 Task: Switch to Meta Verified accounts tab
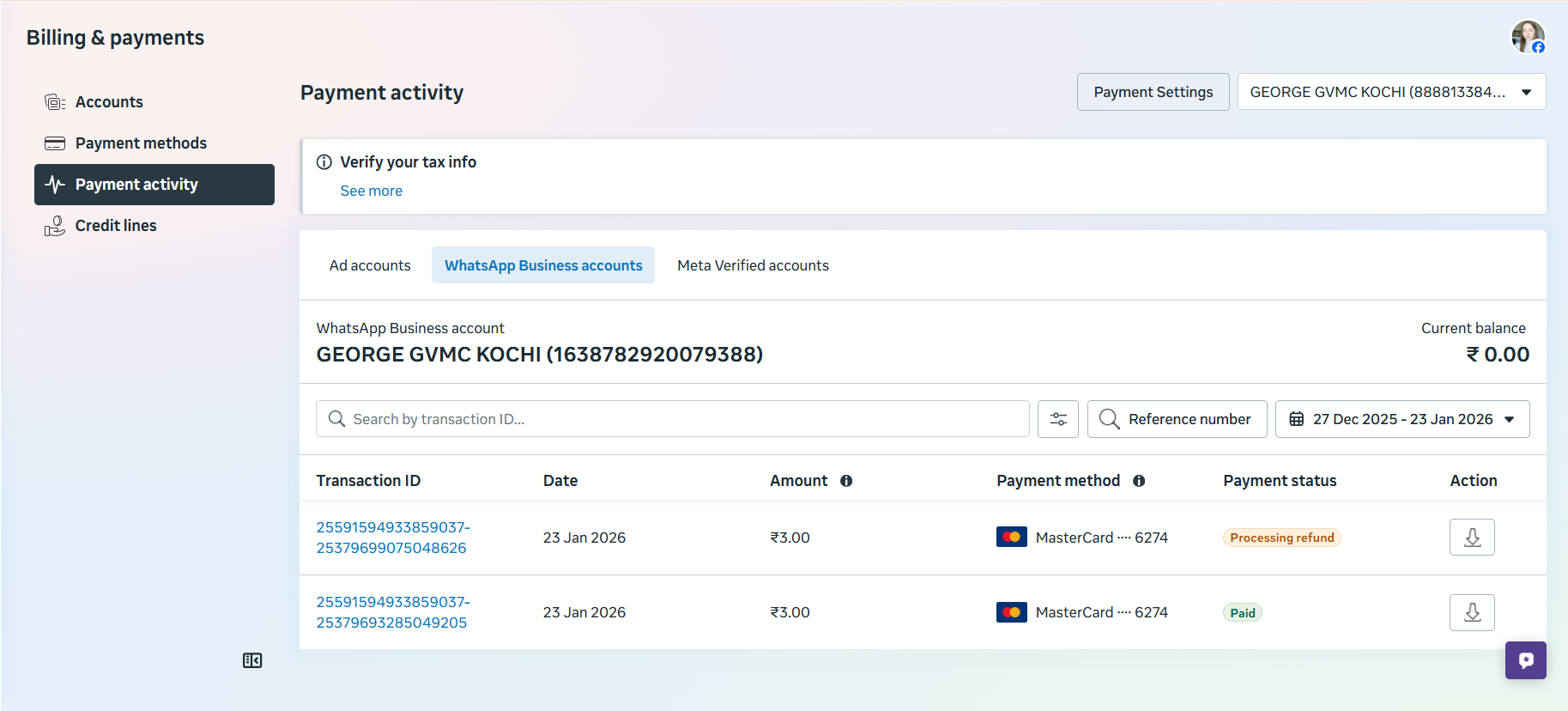[x=753, y=265]
